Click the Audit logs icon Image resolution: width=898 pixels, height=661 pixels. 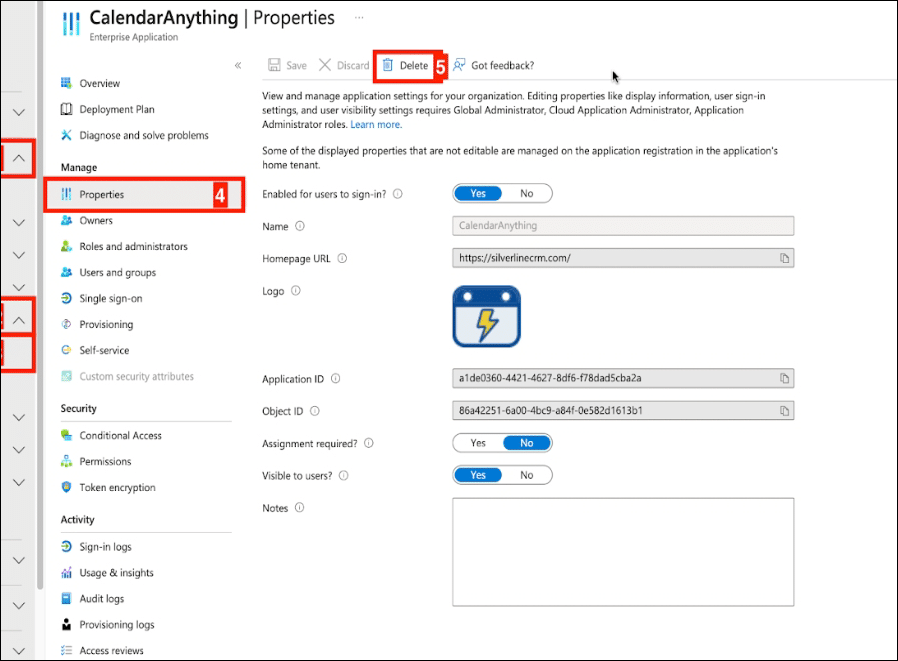[66, 599]
